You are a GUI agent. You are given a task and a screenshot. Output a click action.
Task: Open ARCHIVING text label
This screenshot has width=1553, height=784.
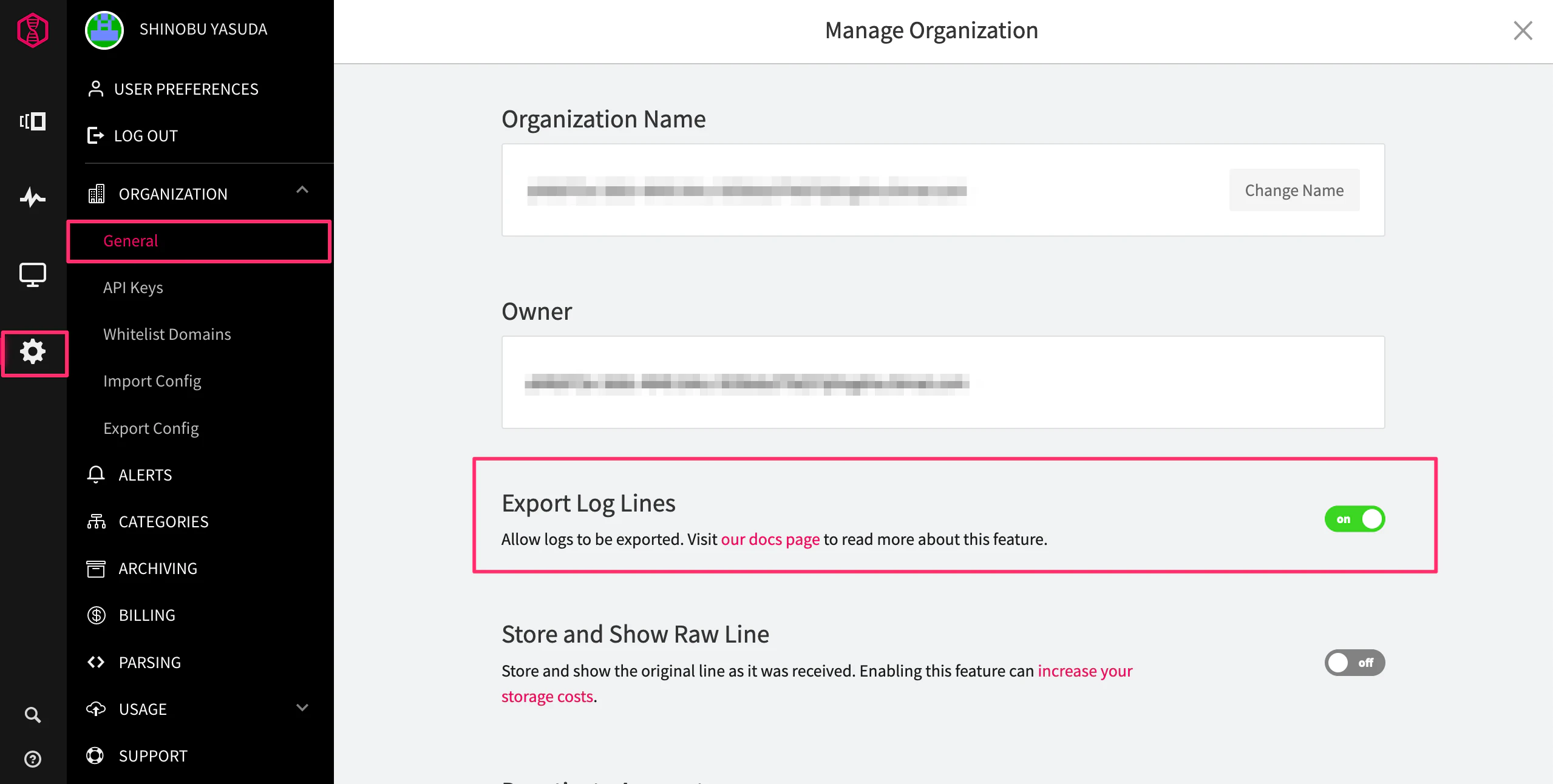point(158,569)
